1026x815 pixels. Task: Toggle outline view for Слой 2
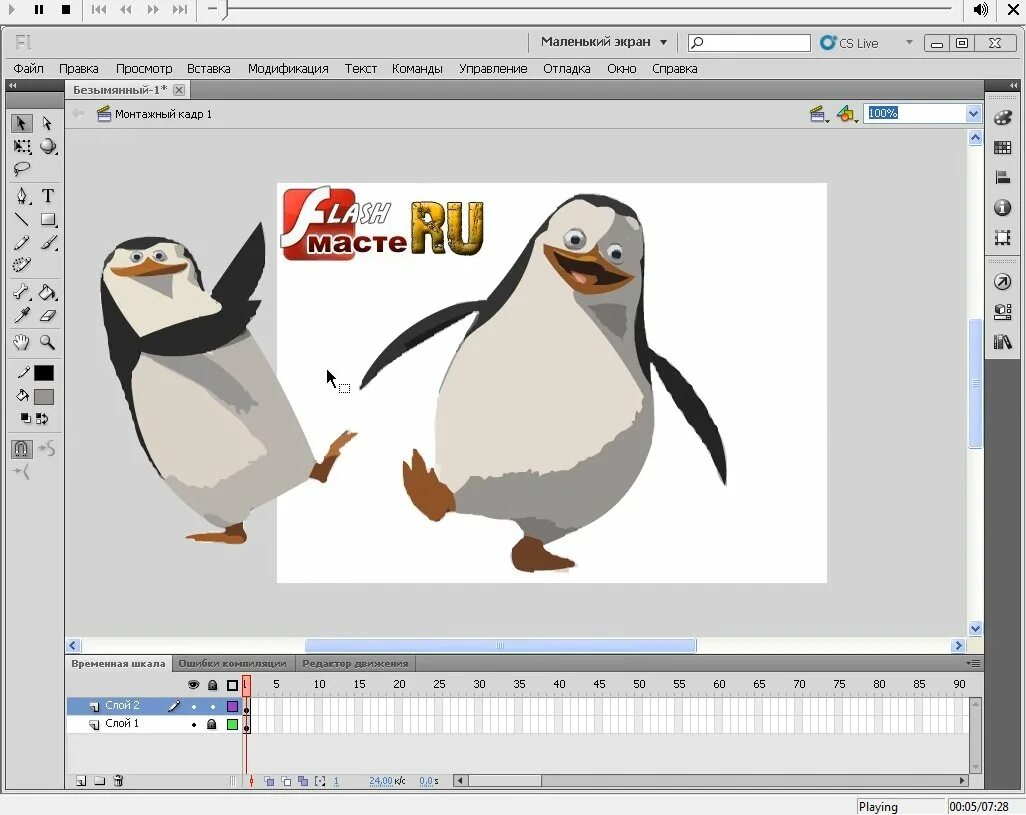tap(232, 706)
